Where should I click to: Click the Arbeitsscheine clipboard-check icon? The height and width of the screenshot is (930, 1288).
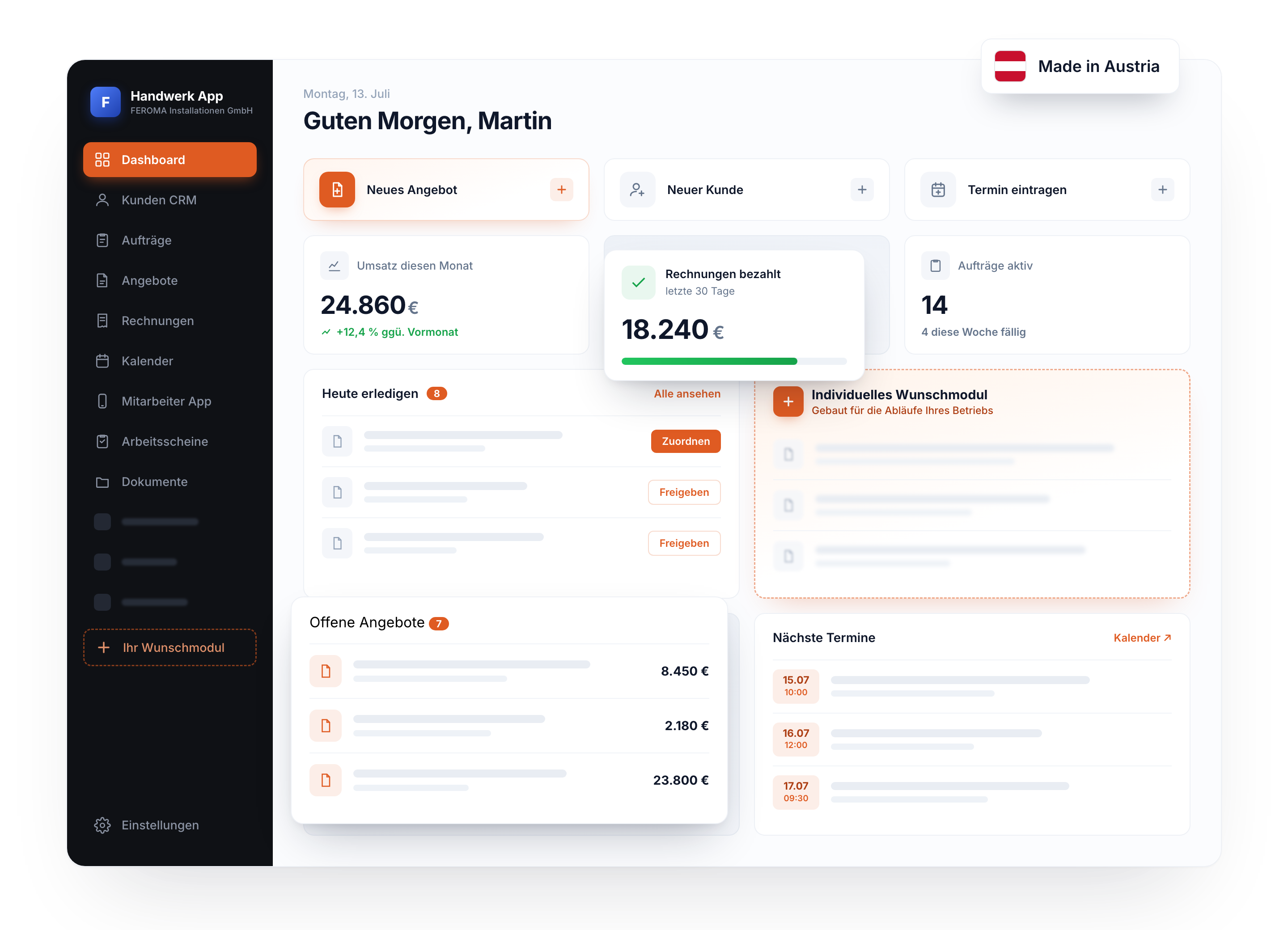coord(102,442)
